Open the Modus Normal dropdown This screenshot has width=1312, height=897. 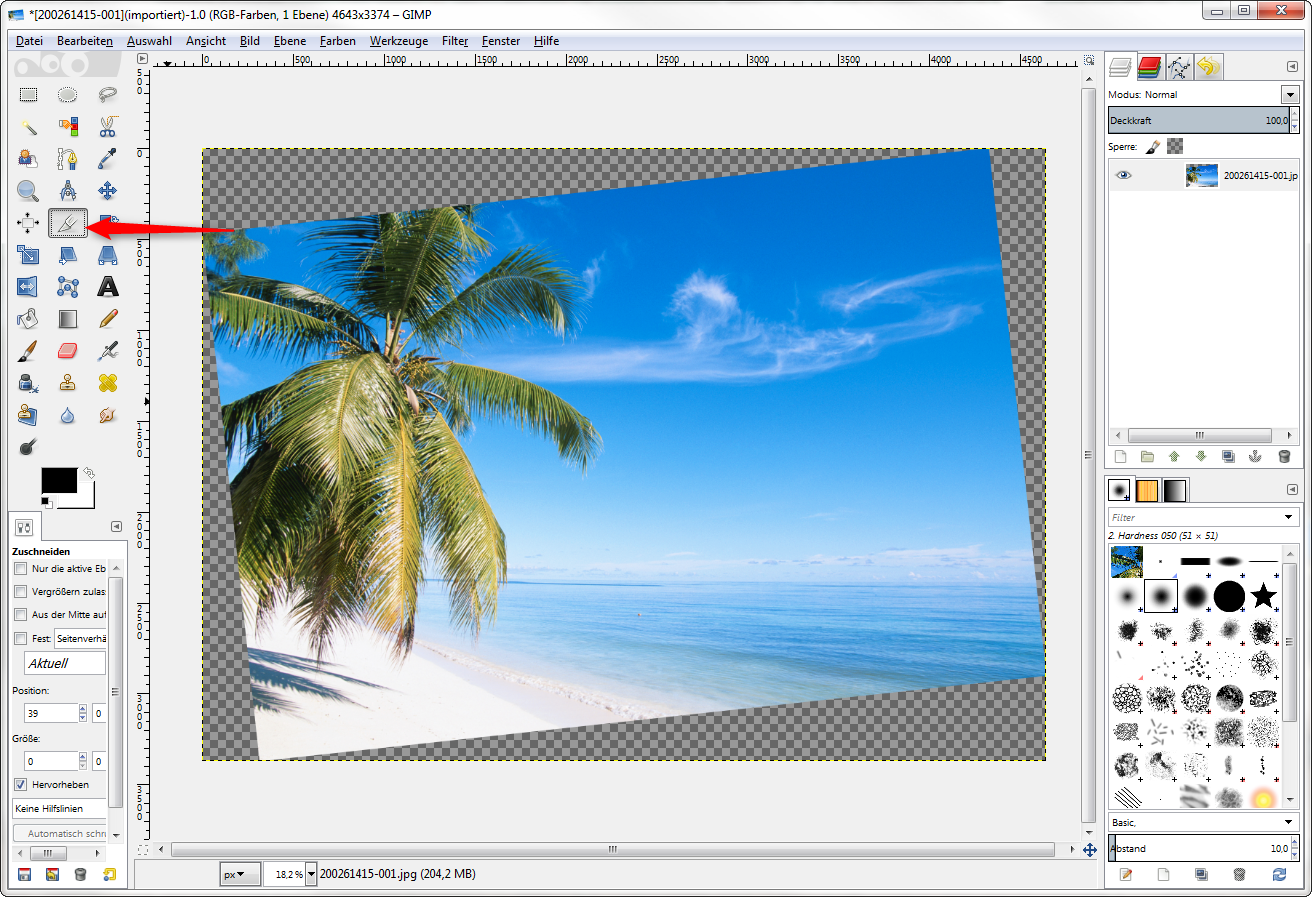1289,94
